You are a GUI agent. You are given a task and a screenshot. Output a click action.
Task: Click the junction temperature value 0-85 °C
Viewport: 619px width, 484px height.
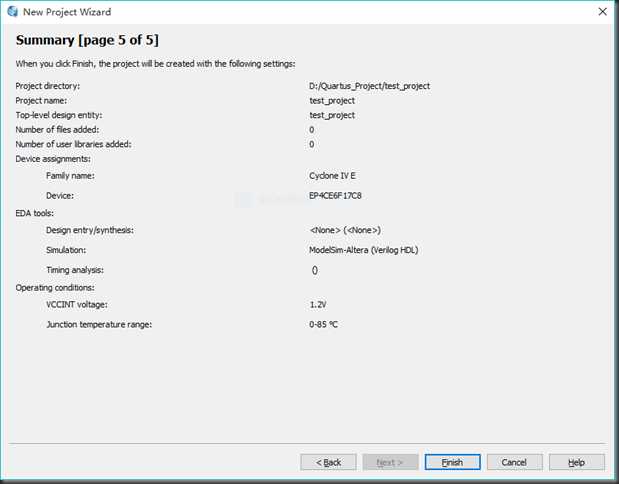pos(323,324)
